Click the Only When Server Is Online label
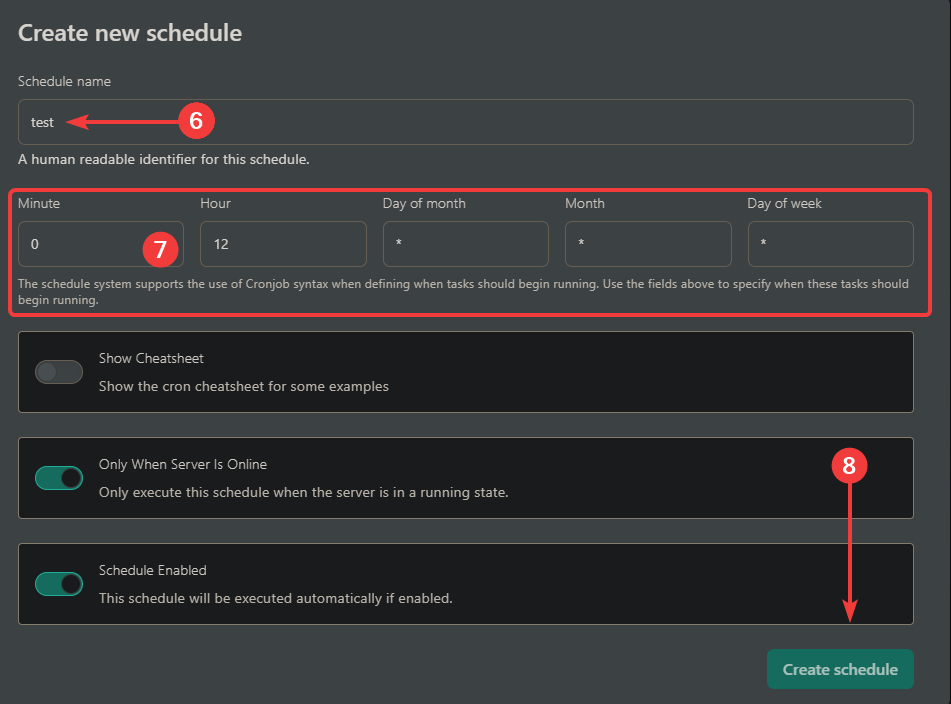This screenshot has height=704, width=951. coord(181,464)
